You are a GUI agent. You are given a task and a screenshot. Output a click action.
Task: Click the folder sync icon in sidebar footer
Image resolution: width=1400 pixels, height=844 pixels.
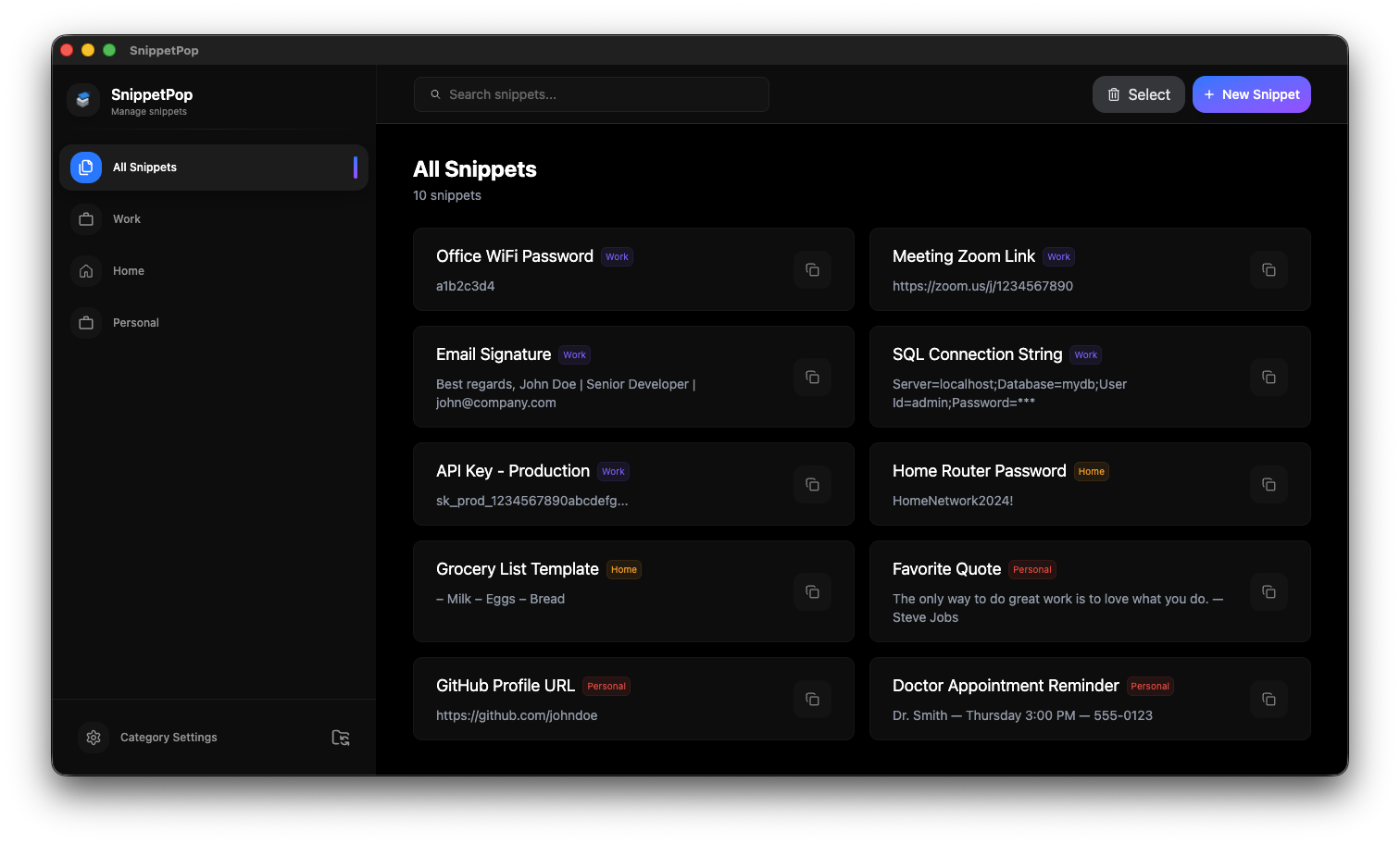tap(341, 738)
